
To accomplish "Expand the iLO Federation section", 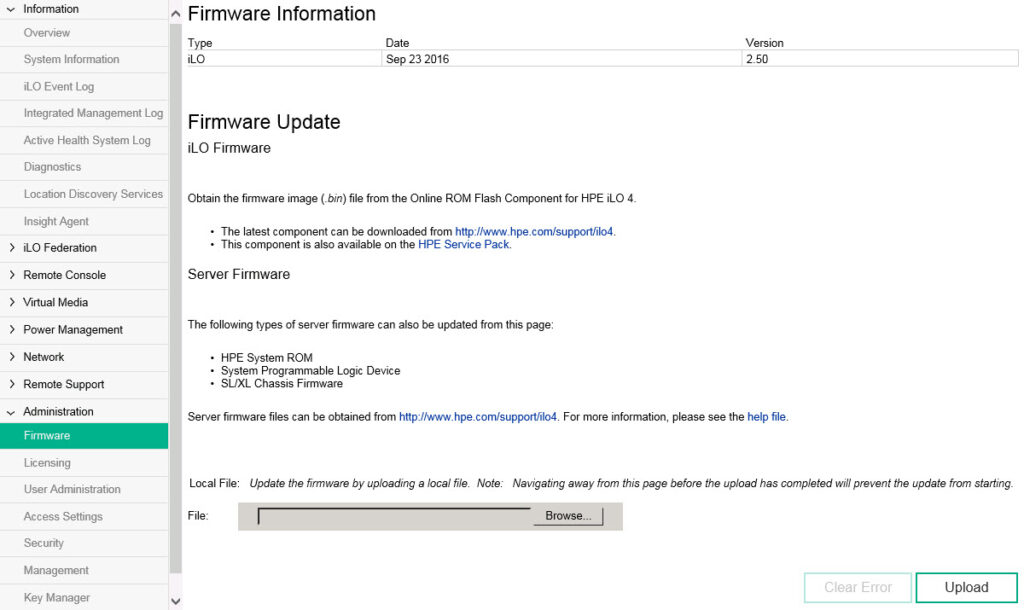I will coord(11,248).
